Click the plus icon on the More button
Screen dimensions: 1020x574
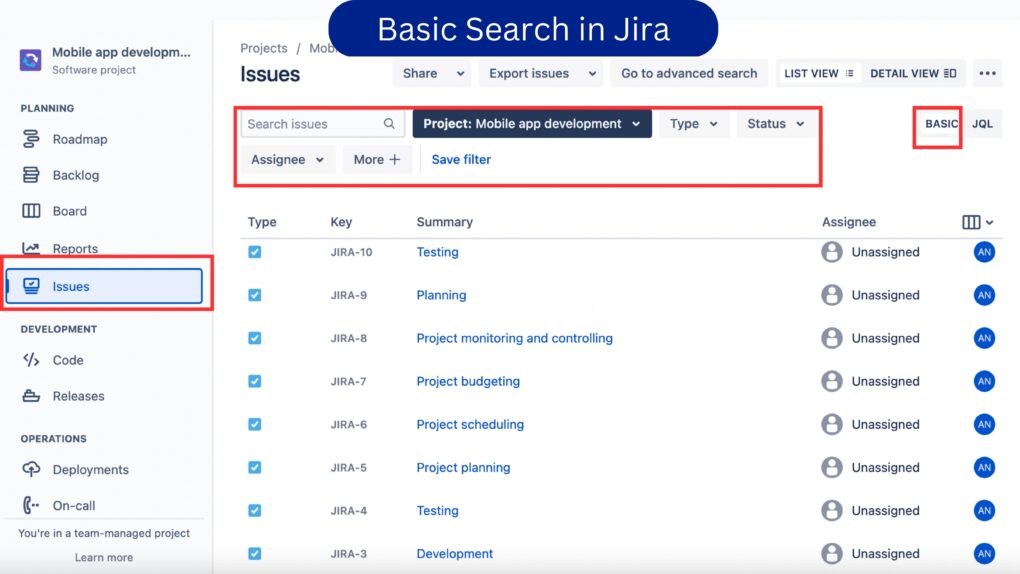tap(395, 159)
